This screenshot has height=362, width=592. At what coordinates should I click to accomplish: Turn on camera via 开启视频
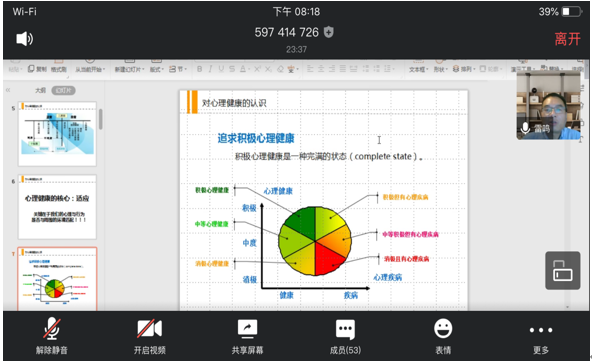tap(150, 336)
